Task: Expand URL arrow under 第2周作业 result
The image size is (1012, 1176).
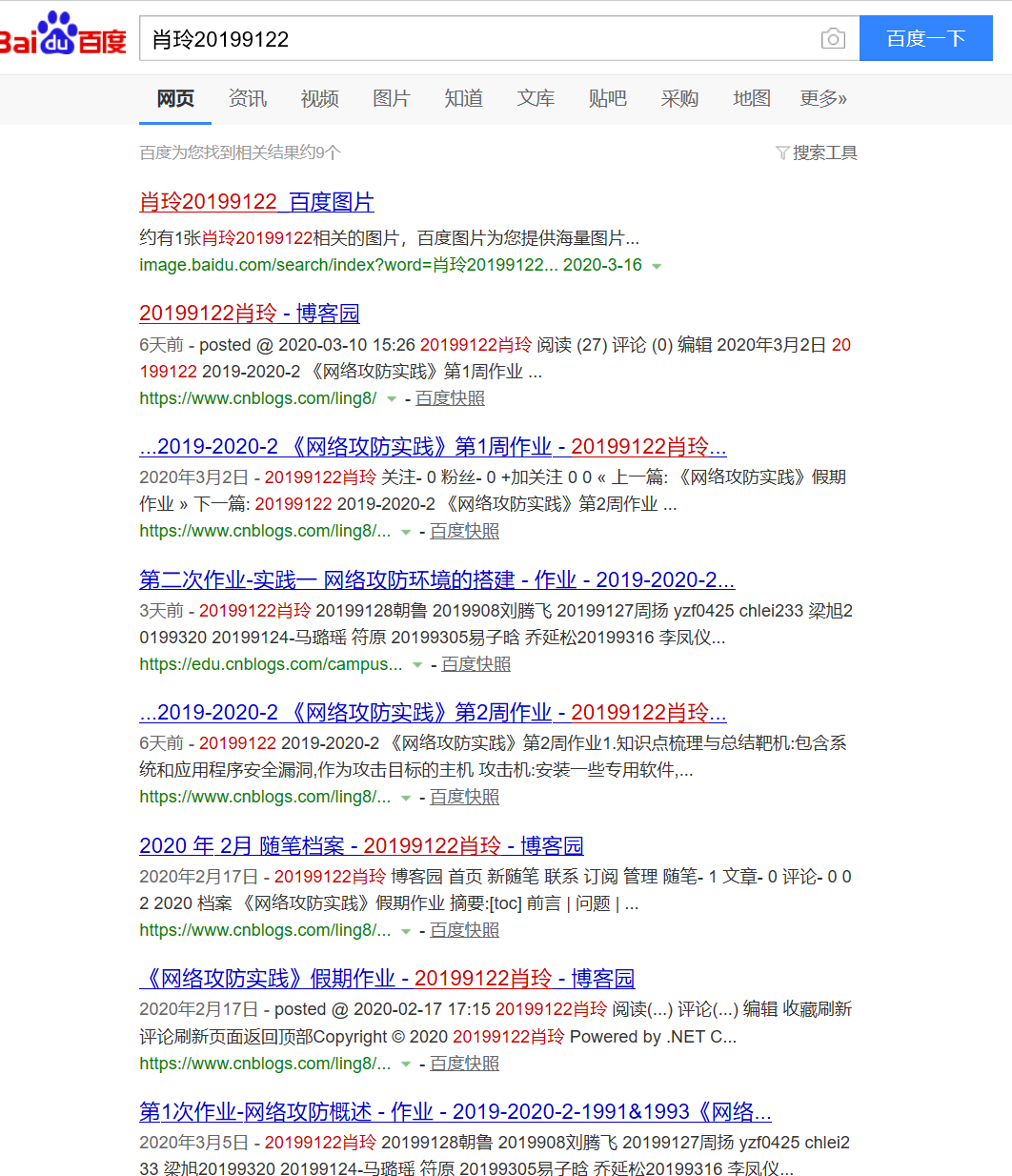Action: [406, 798]
